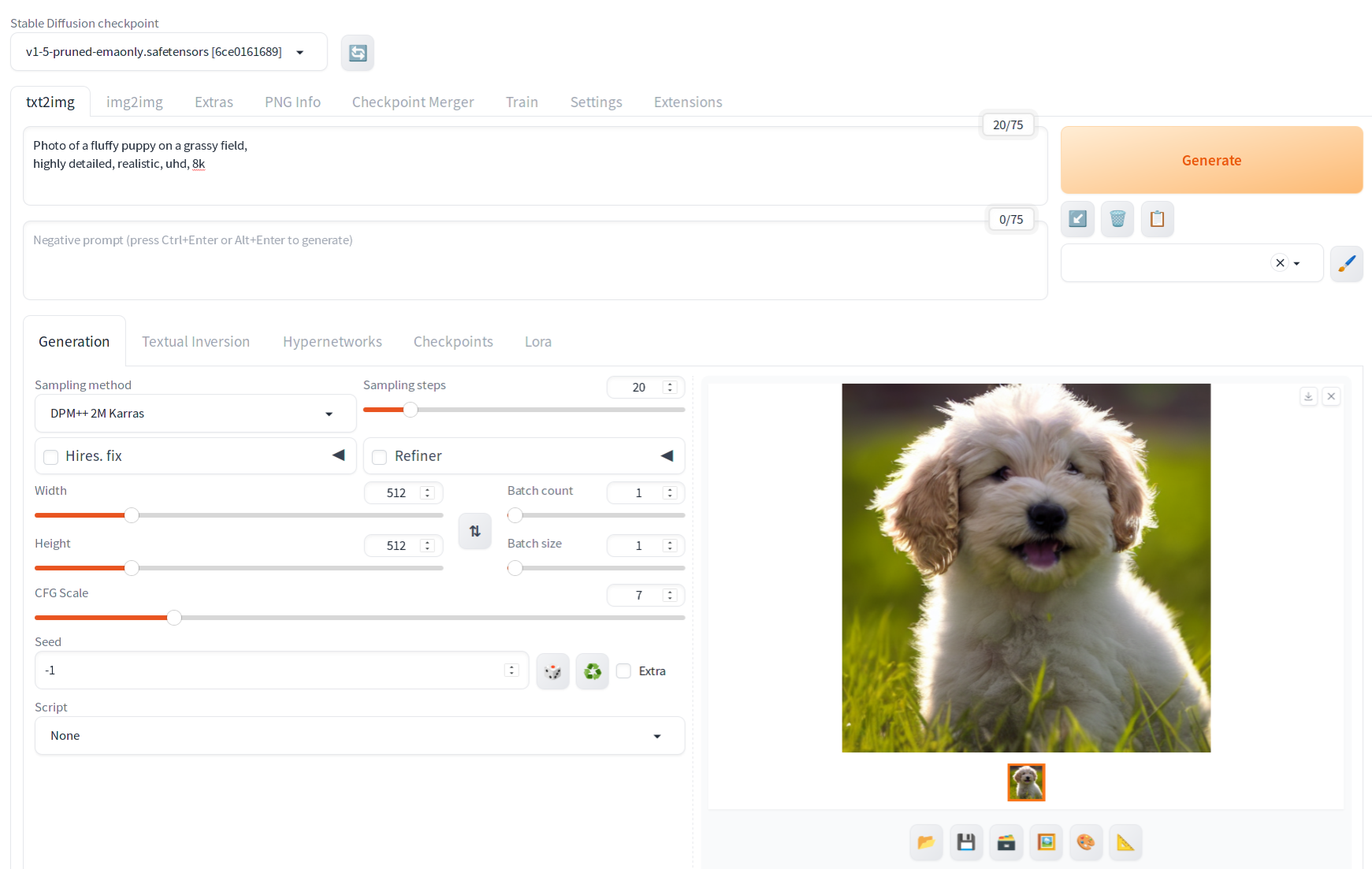This screenshot has height=869, width=1372.
Task: Enable the Refiner option
Action: pos(379,456)
